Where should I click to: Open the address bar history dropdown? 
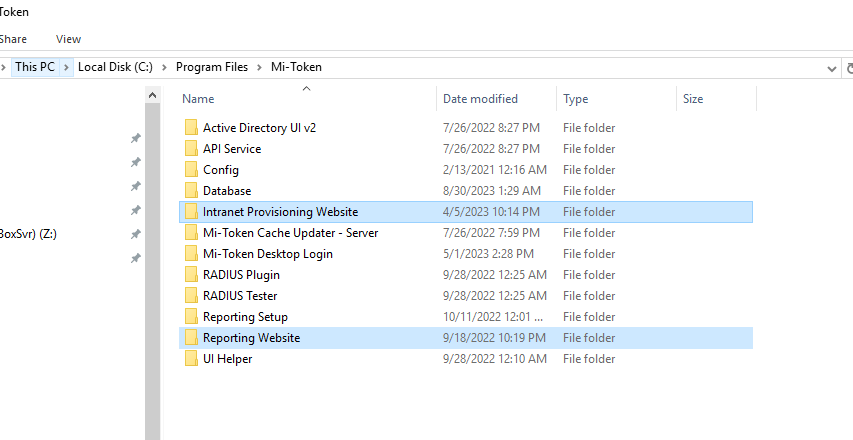click(x=831, y=69)
